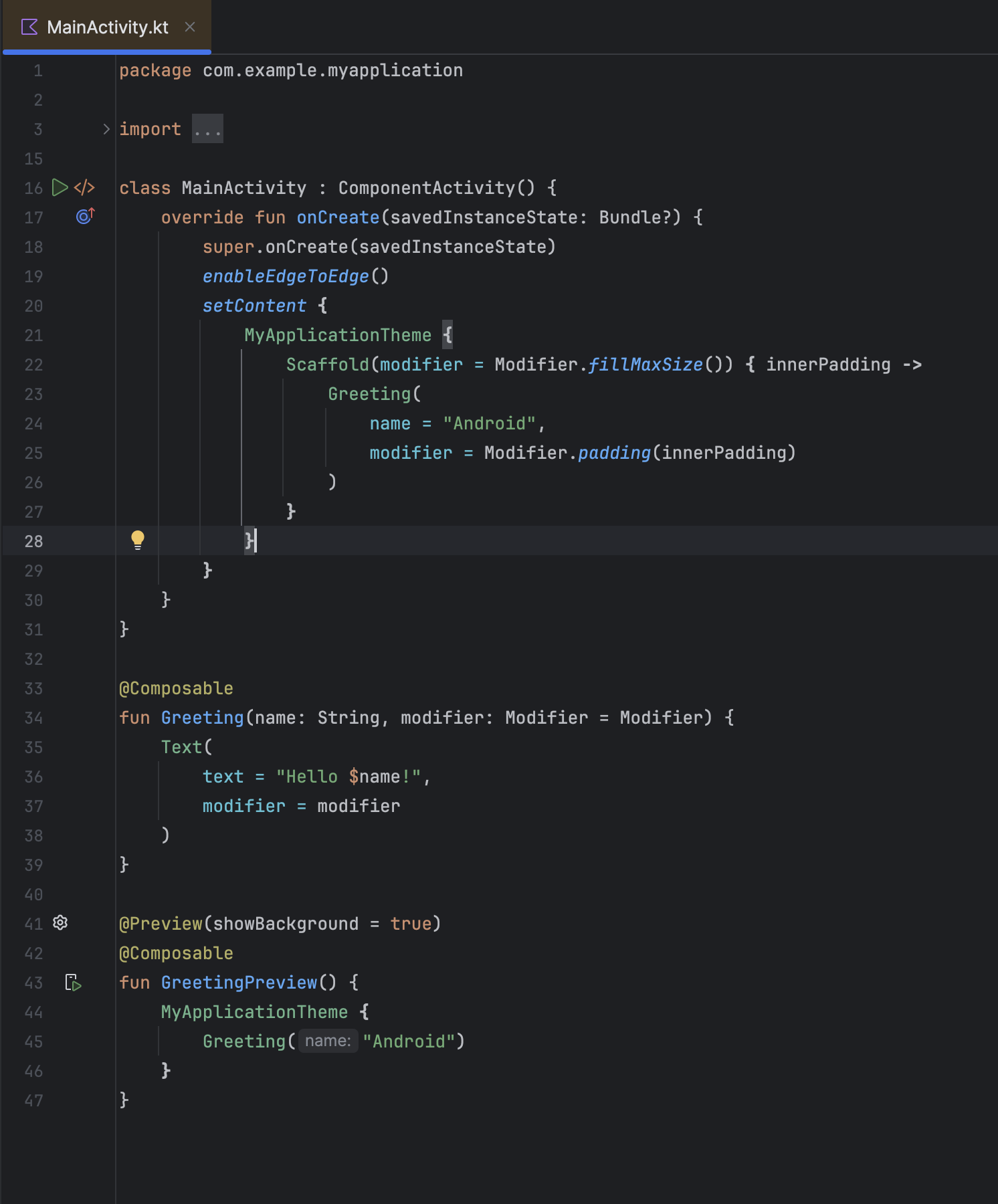998x1204 pixels.
Task: Click GreetingPreview function name
Action: click(239, 983)
